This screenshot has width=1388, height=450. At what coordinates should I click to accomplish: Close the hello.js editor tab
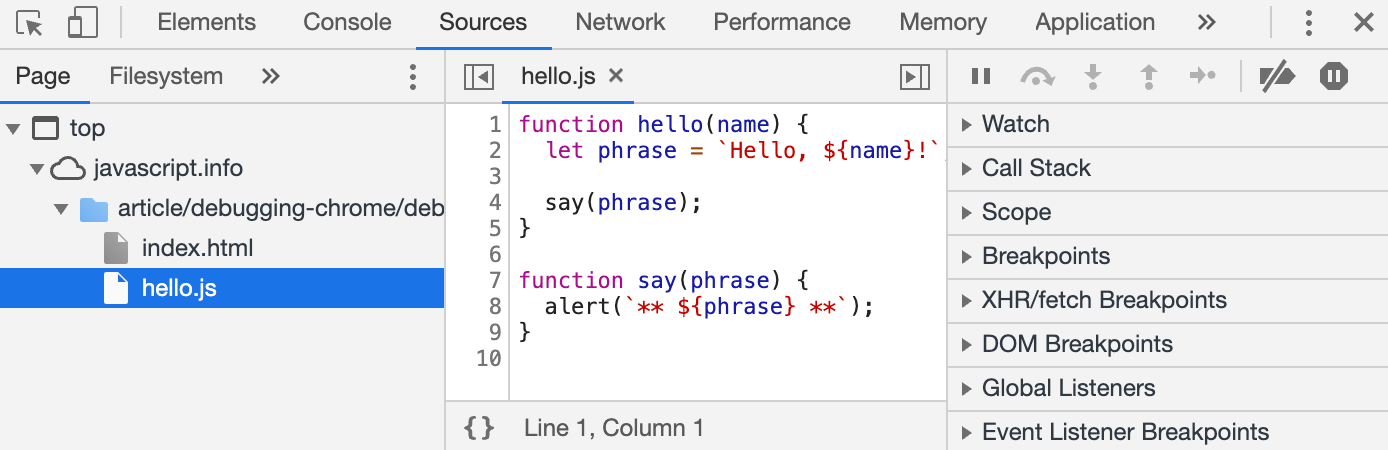616,76
